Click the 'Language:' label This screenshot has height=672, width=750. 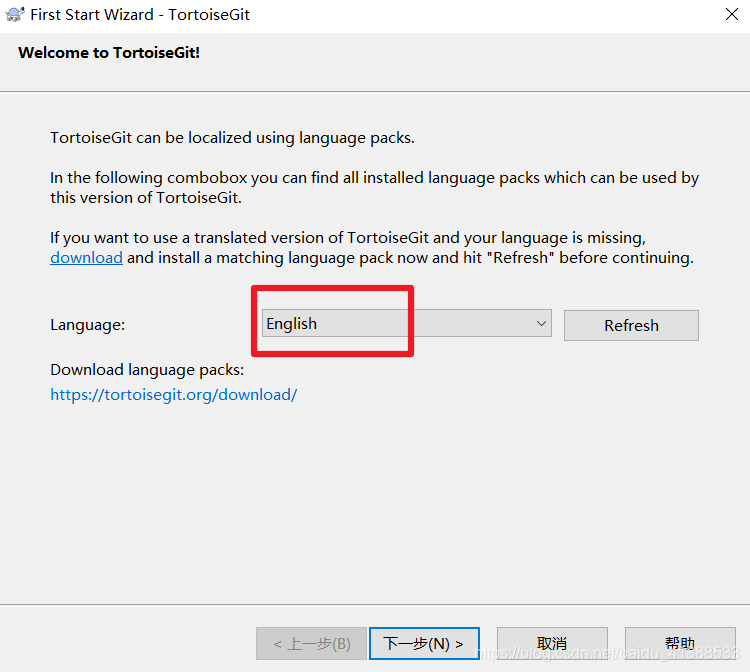click(x=88, y=325)
